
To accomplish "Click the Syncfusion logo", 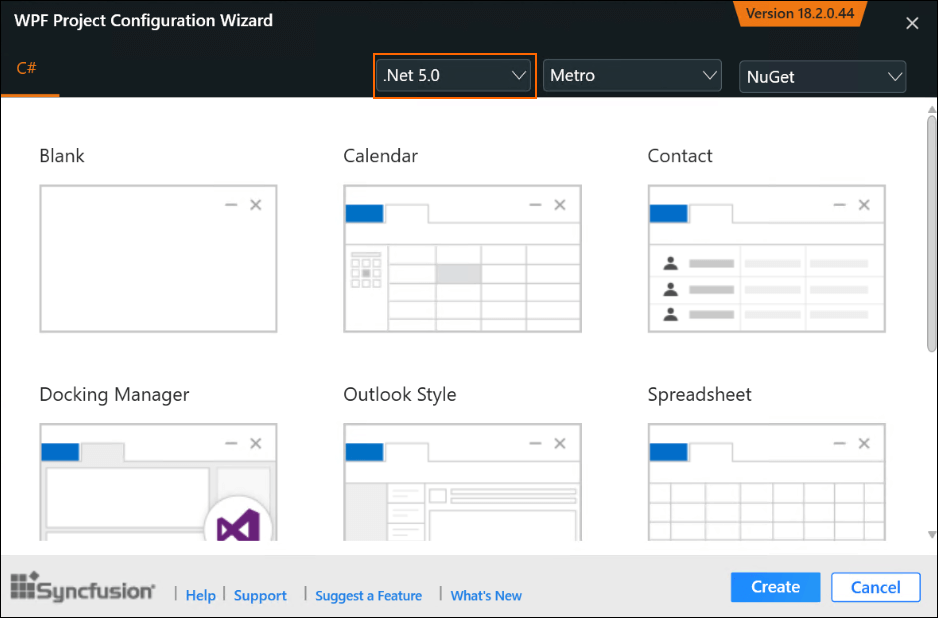I will (x=83, y=588).
